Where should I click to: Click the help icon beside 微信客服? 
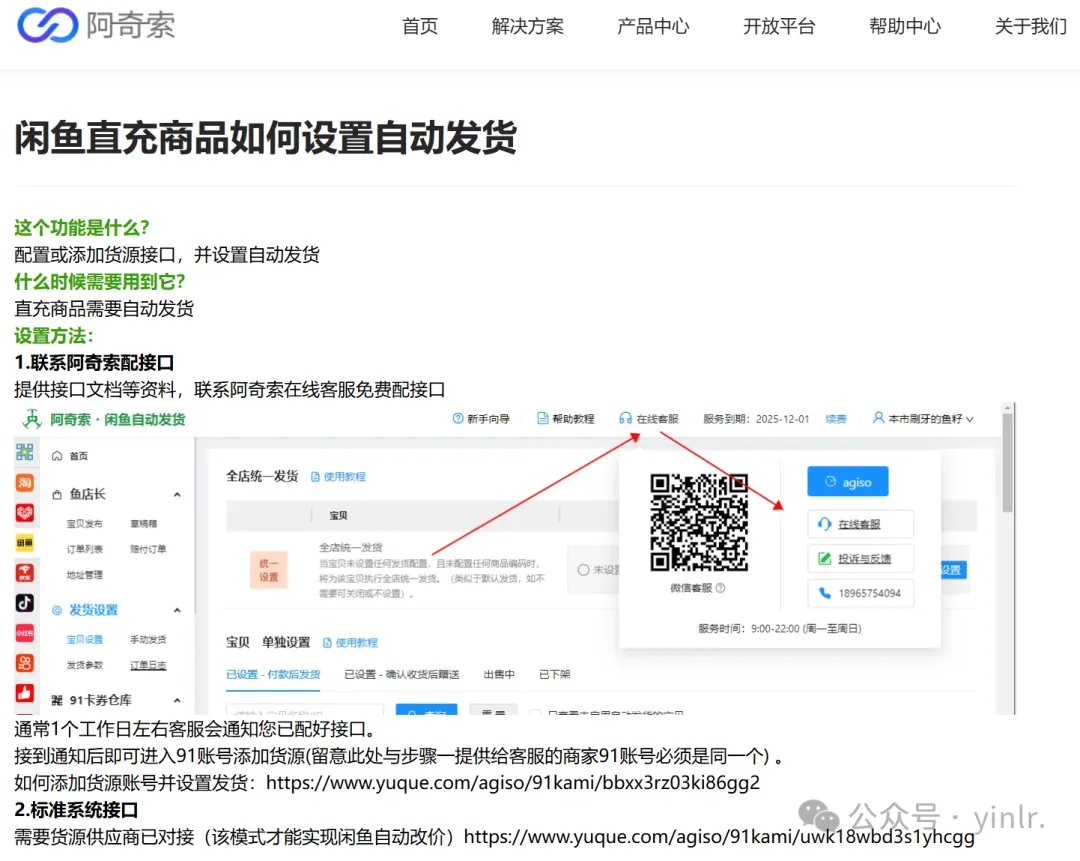click(x=720, y=588)
